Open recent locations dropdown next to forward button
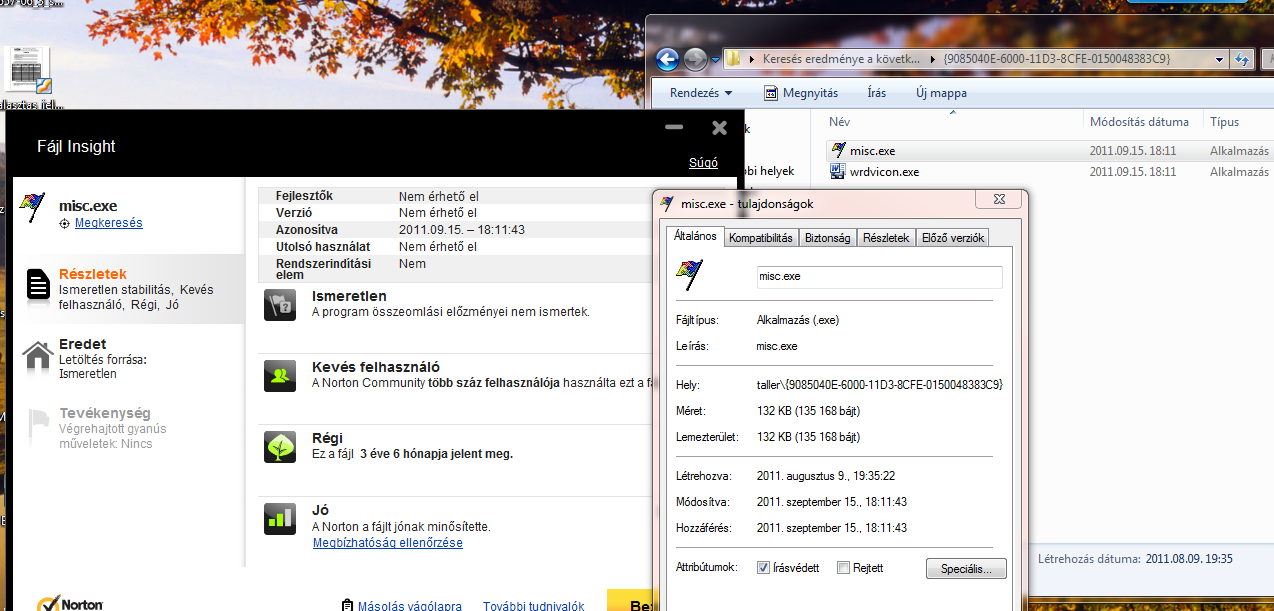The image size is (1274, 611). click(x=715, y=60)
